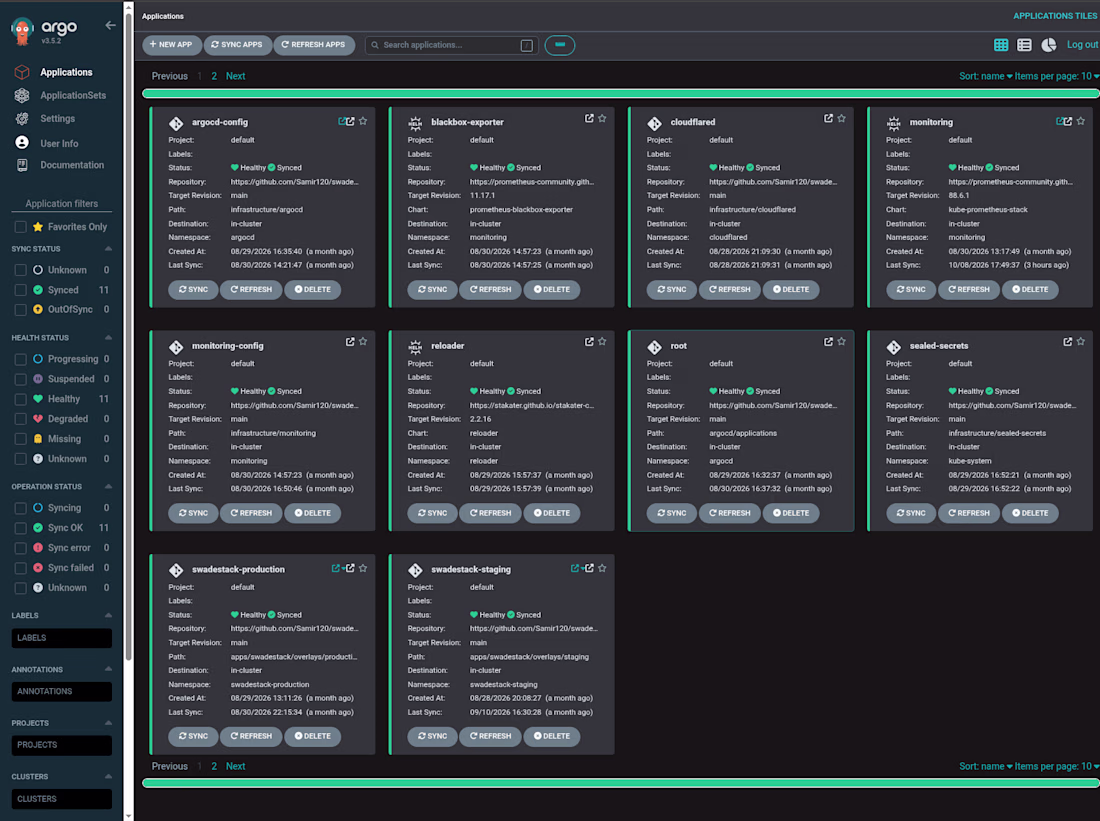Image resolution: width=1100 pixels, height=821 pixels.
Task: Select the Sync OK operation filter
Action: (x=20, y=528)
